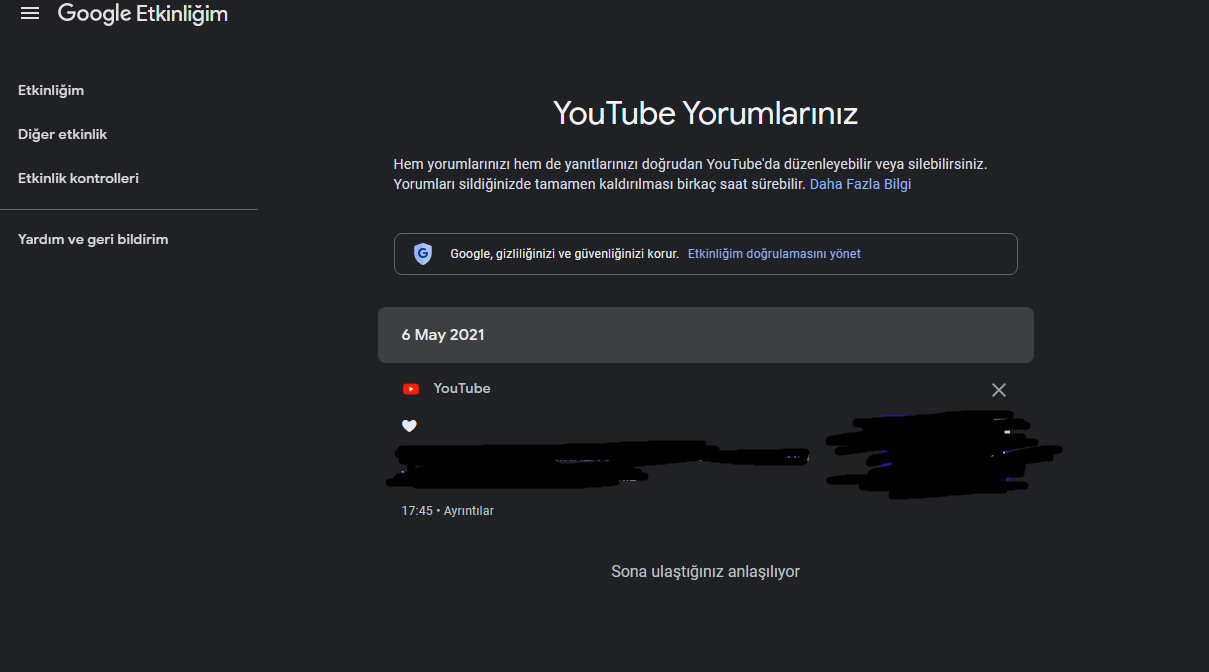Click 'Google, gizliliğinizi ve güvenliğinizi korur' text
The width and height of the screenshot is (1209, 672).
point(564,254)
